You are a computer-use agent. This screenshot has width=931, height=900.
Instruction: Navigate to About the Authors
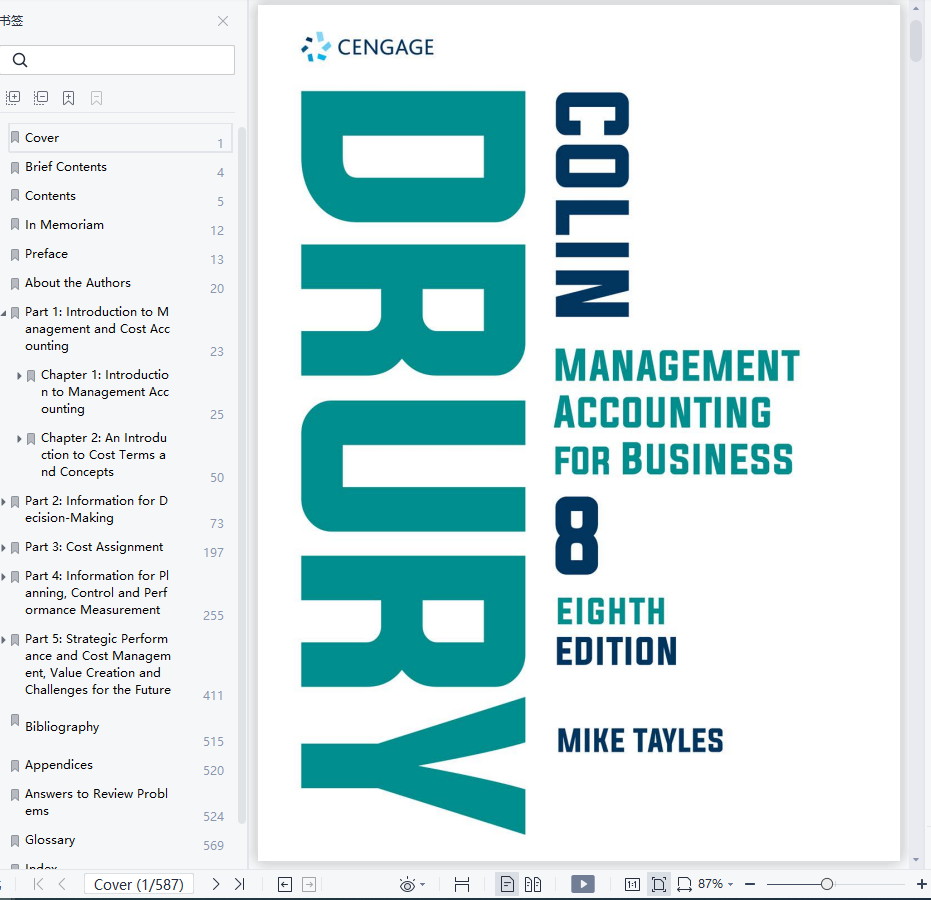click(78, 283)
